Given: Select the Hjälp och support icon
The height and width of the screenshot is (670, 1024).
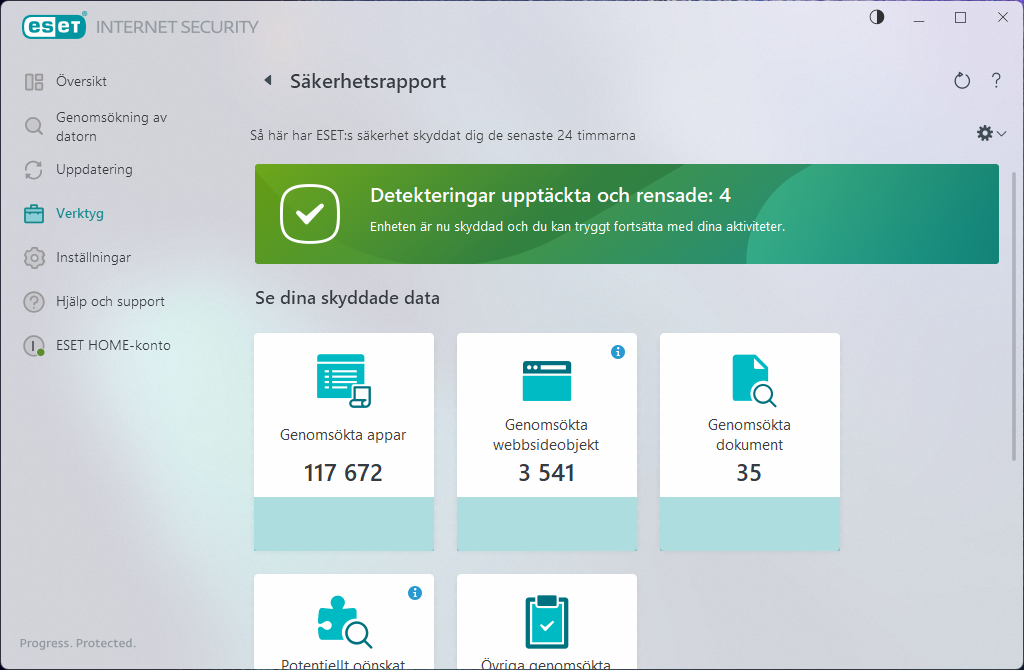Looking at the screenshot, I should pyautogui.click(x=35, y=301).
